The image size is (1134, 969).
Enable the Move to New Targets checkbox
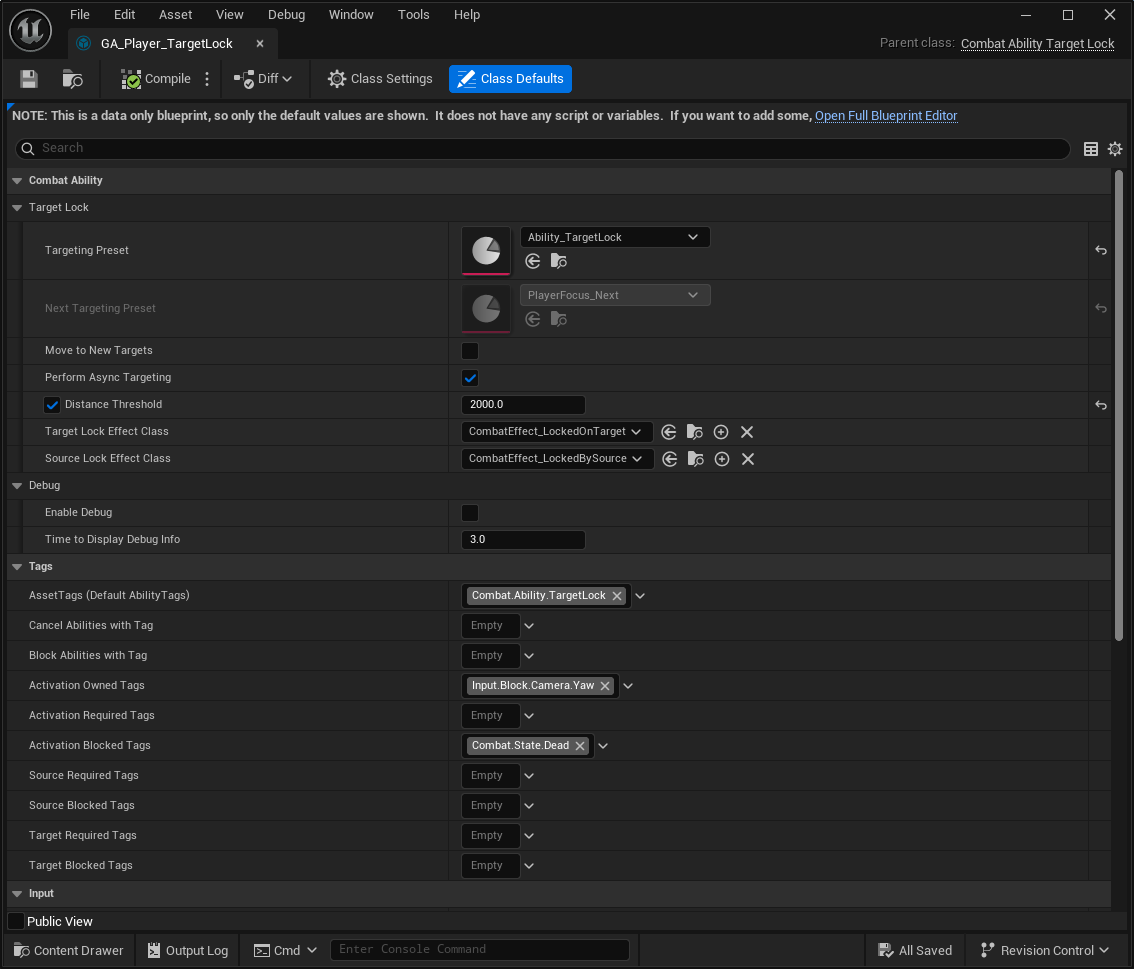click(470, 351)
